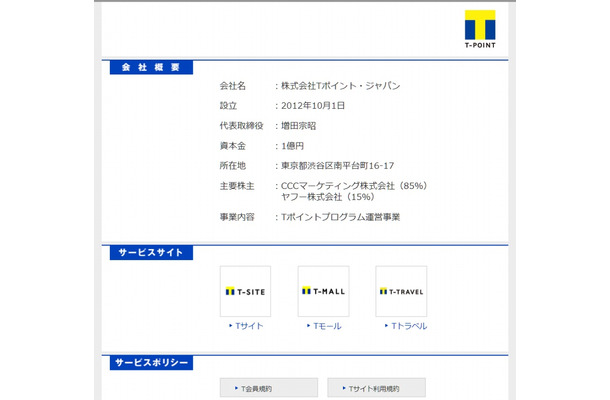Click the 設立 label
The image size is (610, 400).
click(228, 106)
